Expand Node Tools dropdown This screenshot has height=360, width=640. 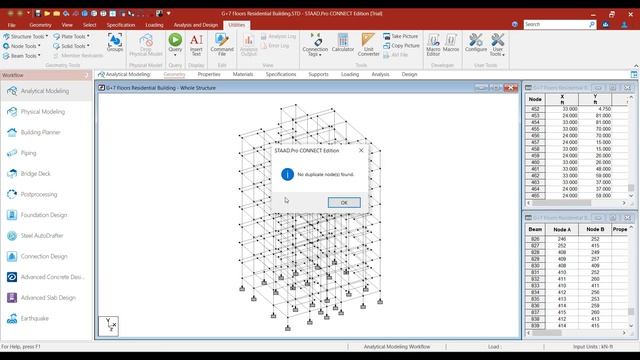(x=22, y=46)
